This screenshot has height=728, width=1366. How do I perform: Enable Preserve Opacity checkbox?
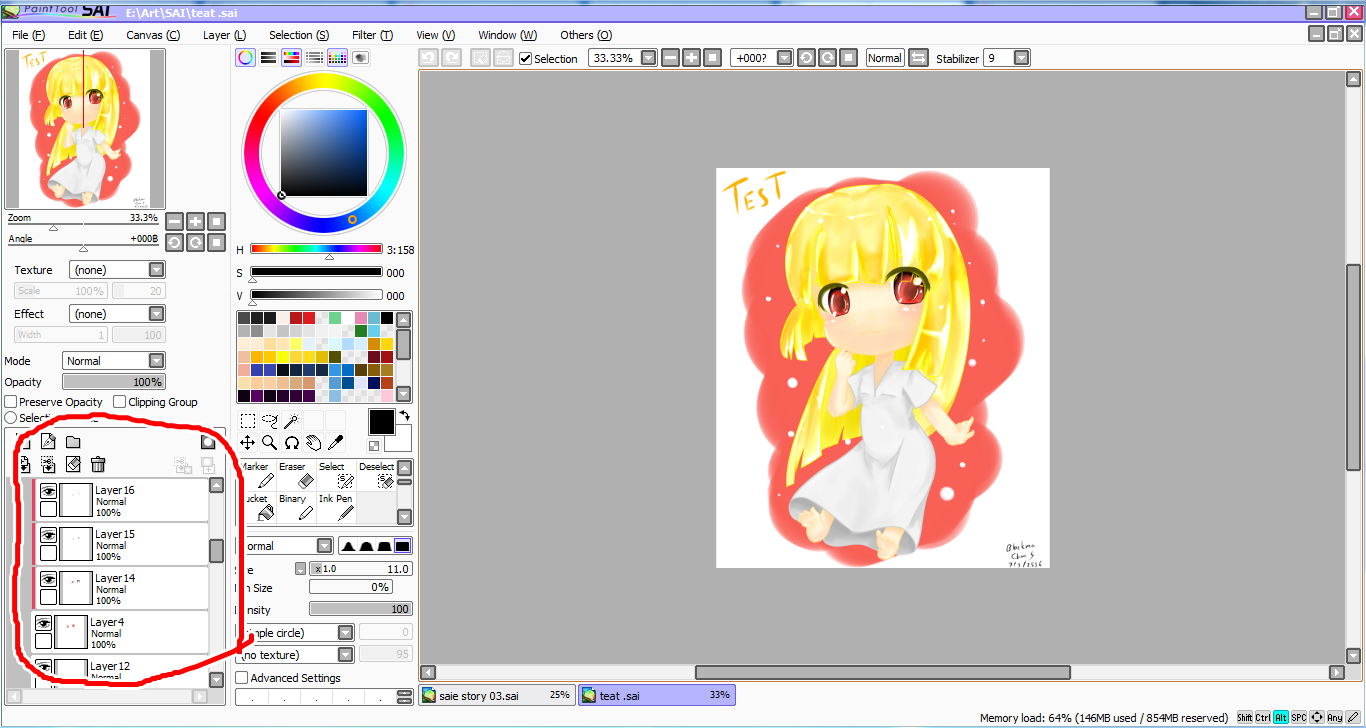[x=11, y=402]
